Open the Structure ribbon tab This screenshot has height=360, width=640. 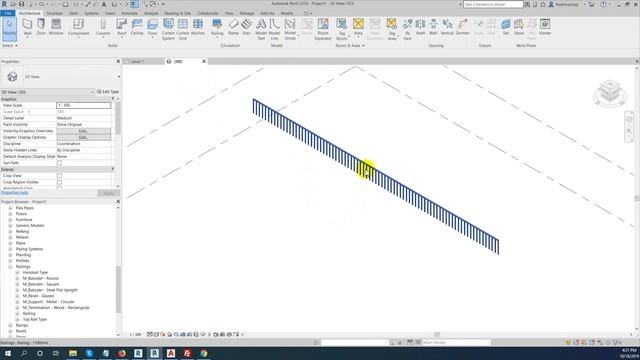54,13
